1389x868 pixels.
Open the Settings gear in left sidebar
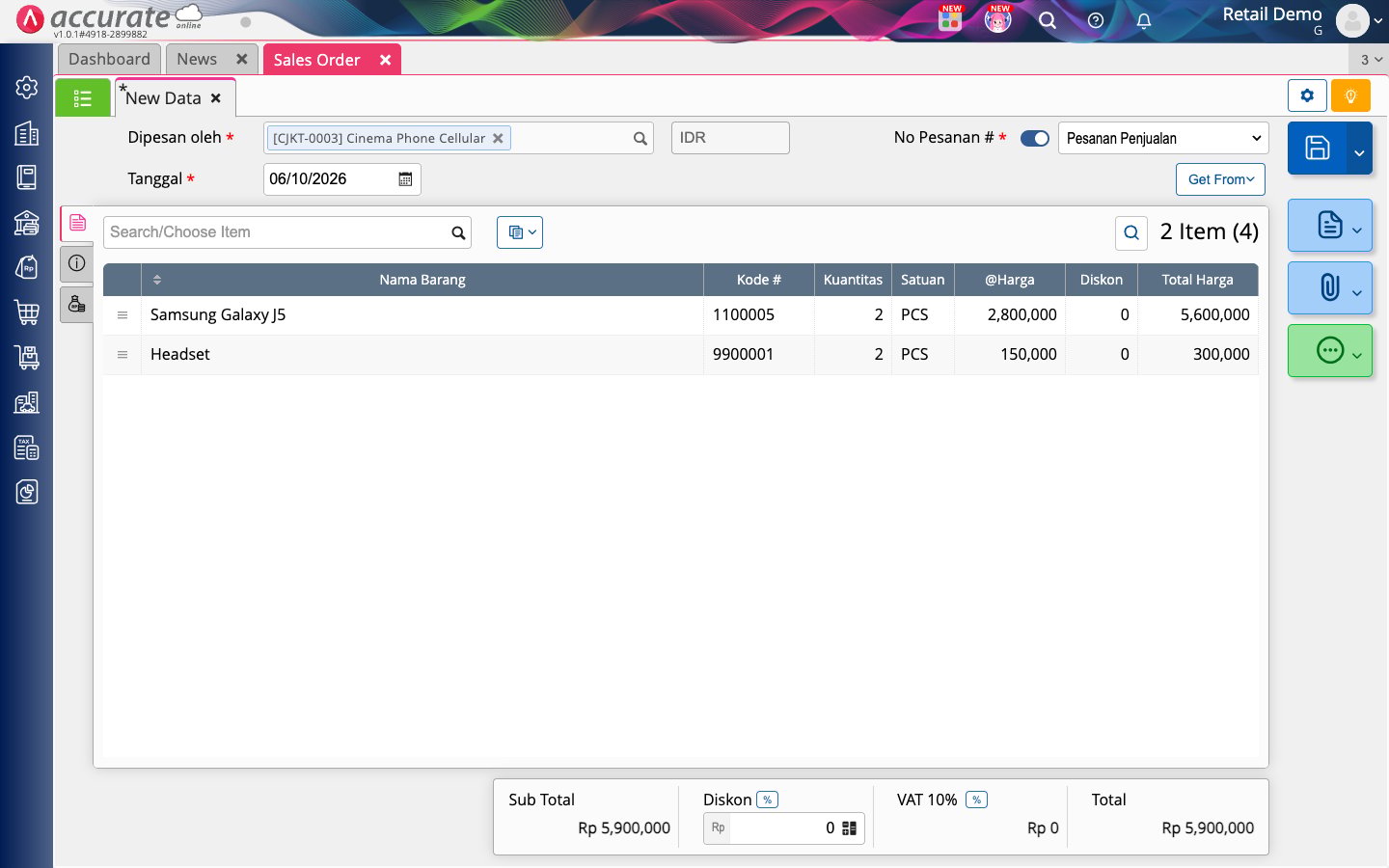click(27, 88)
